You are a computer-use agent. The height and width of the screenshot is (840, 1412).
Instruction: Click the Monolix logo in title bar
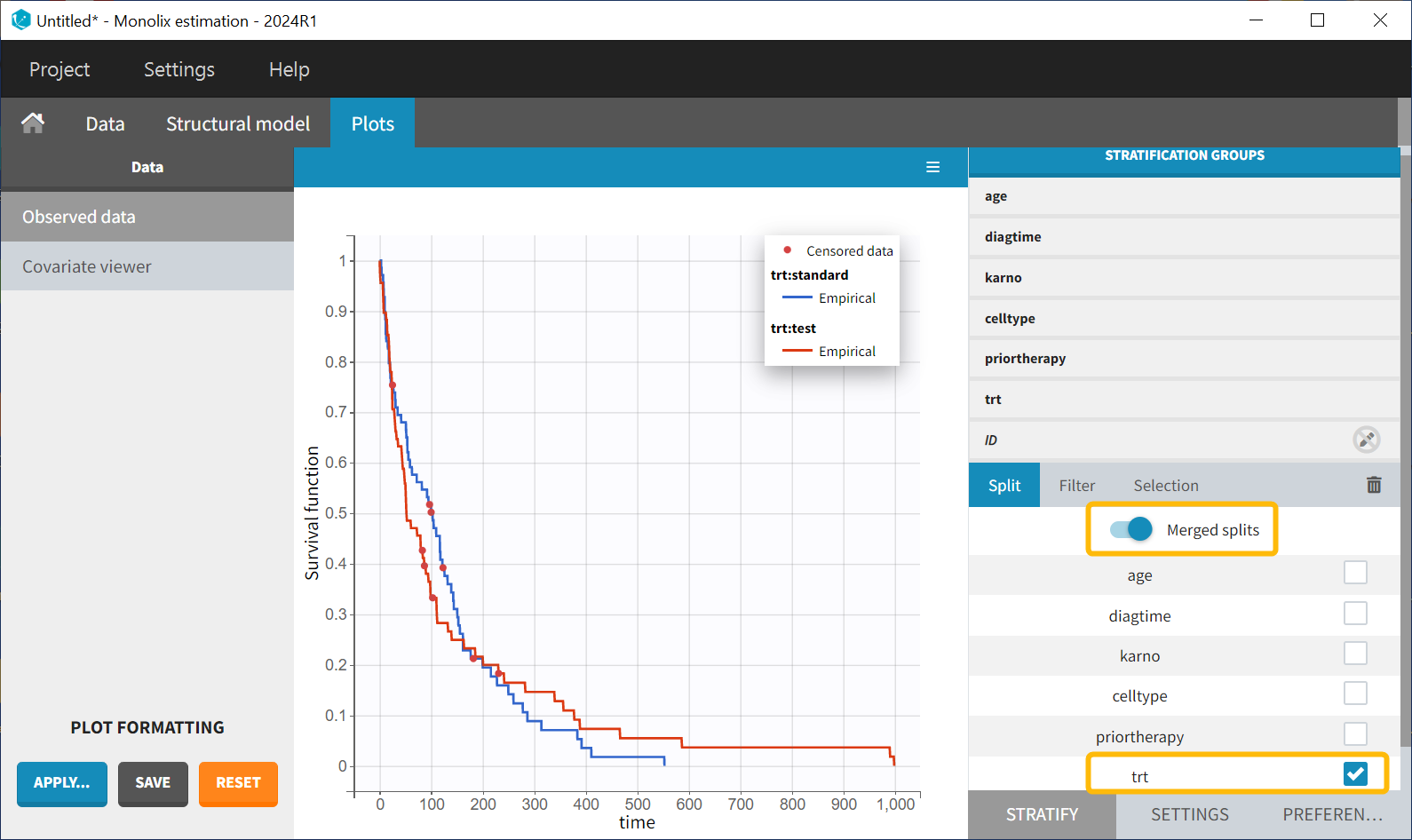point(20,20)
